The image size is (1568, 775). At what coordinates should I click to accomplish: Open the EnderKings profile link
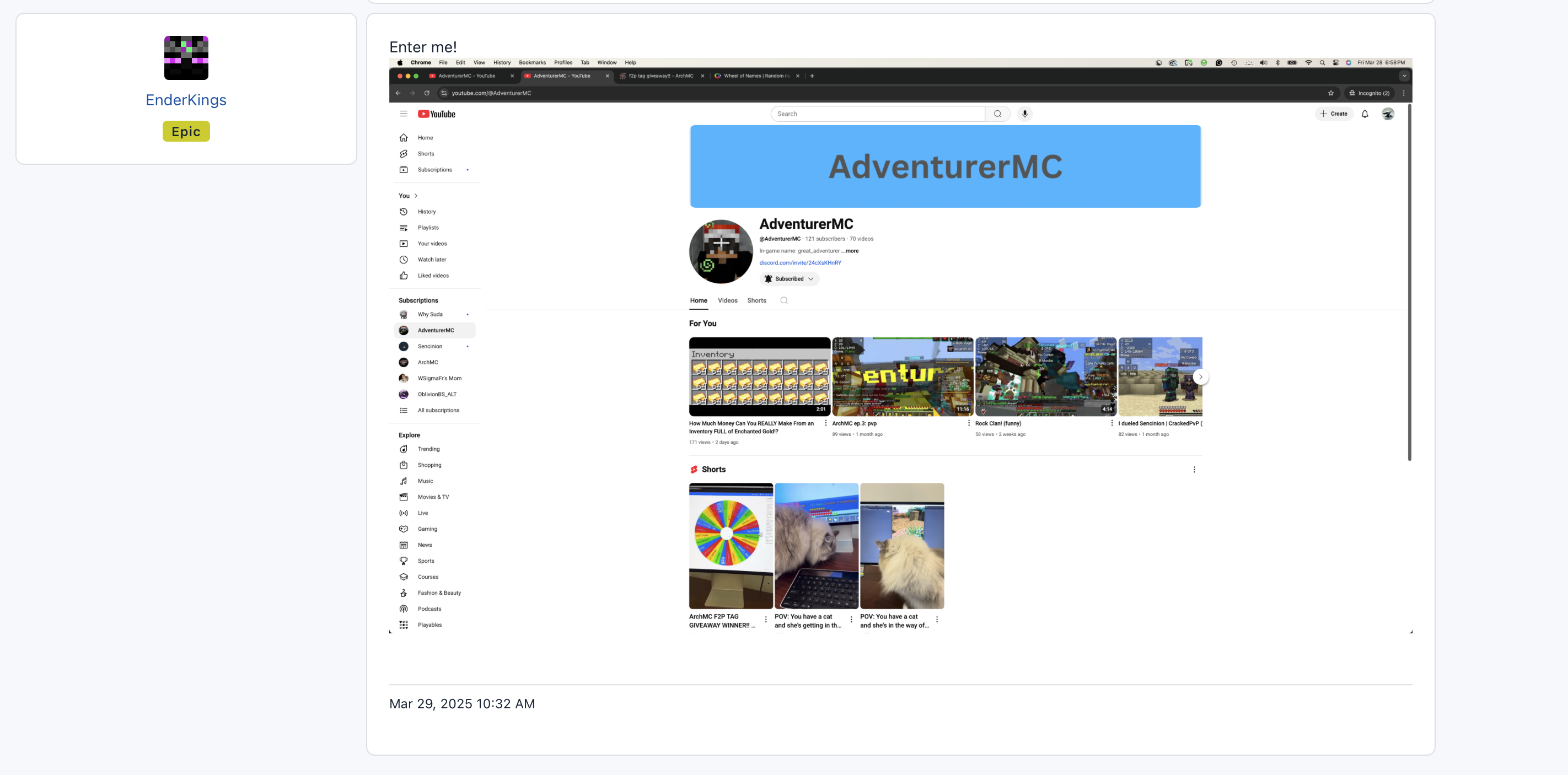pyautogui.click(x=186, y=100)
